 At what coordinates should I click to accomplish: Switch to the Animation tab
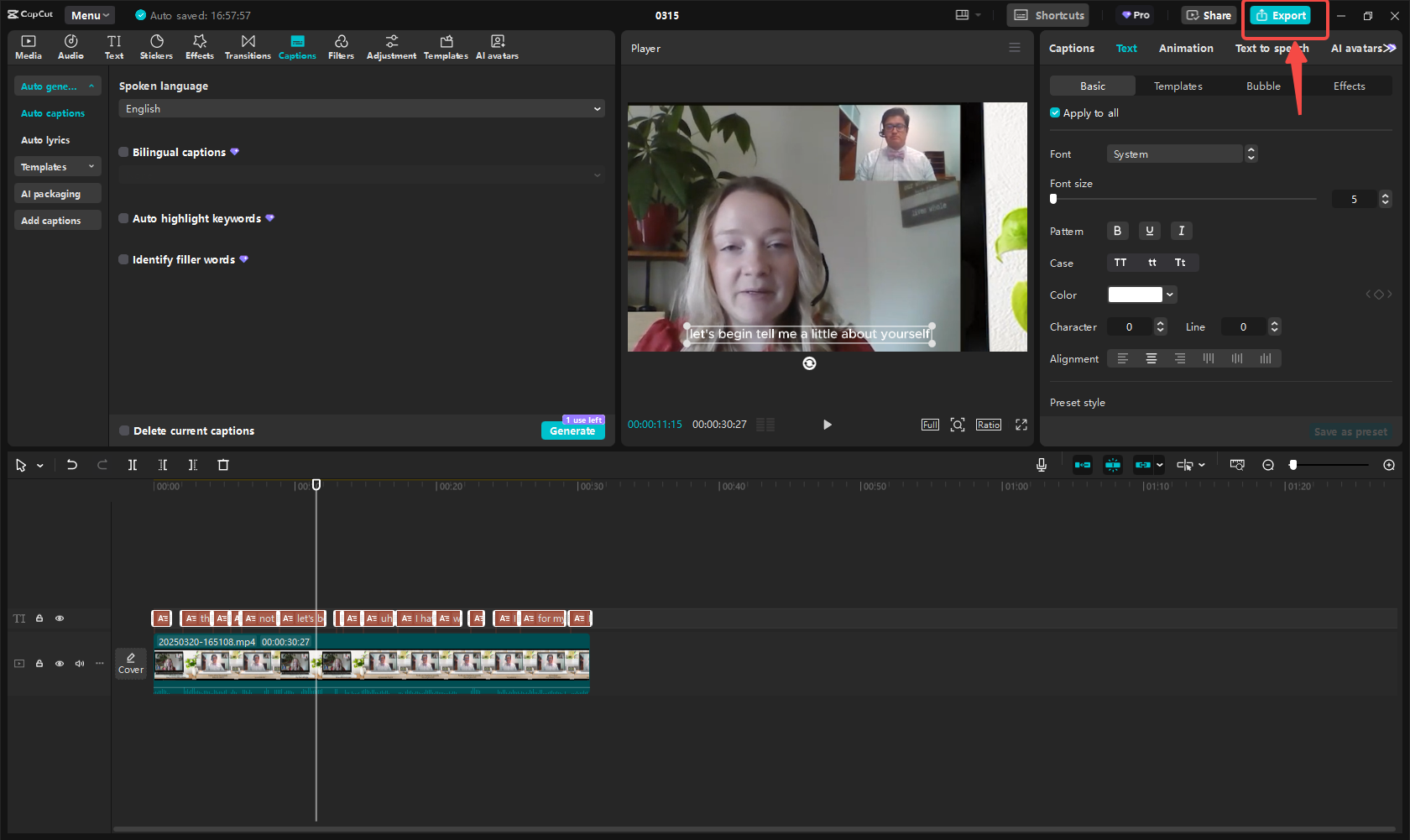click(x=1185, y=48)
